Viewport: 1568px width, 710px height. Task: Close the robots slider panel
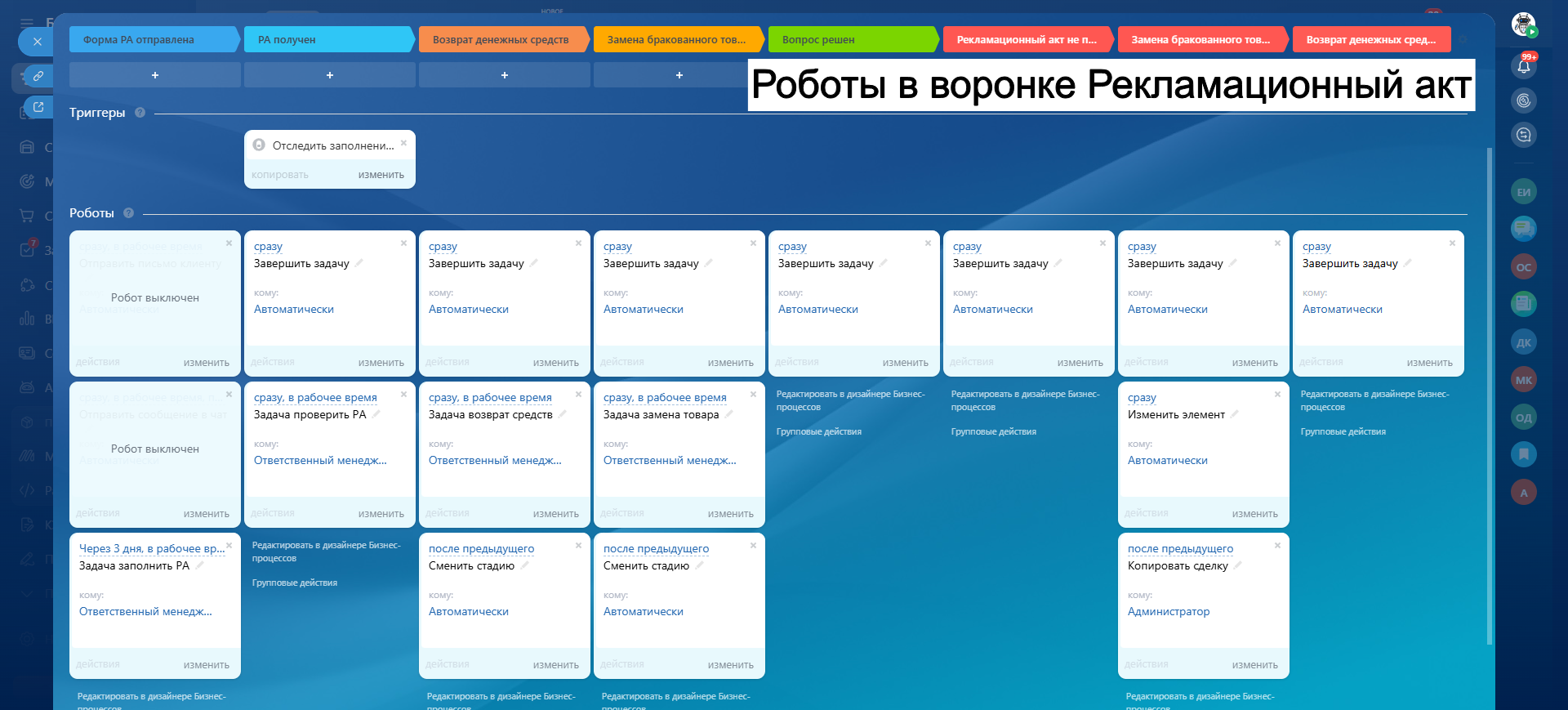tap(37, 42)
